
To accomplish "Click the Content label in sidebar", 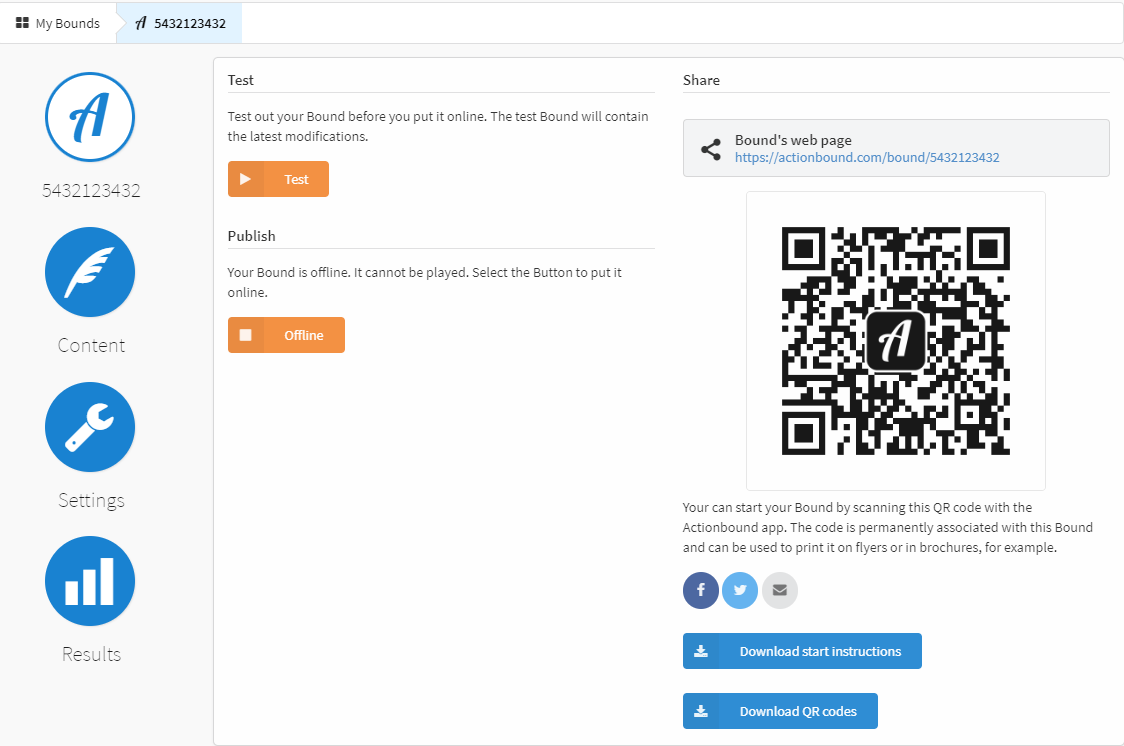I will 91,346.
